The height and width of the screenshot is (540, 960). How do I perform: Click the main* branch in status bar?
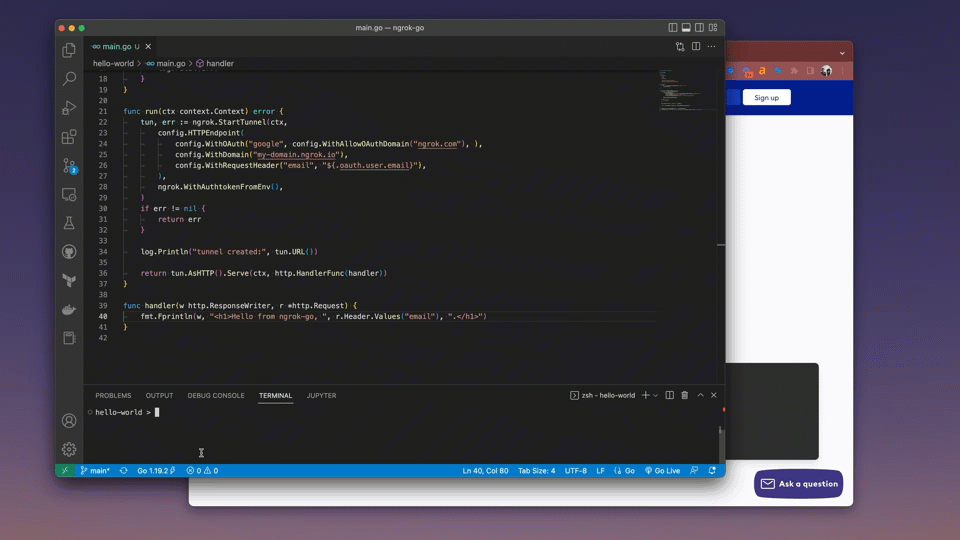[95, 470]
